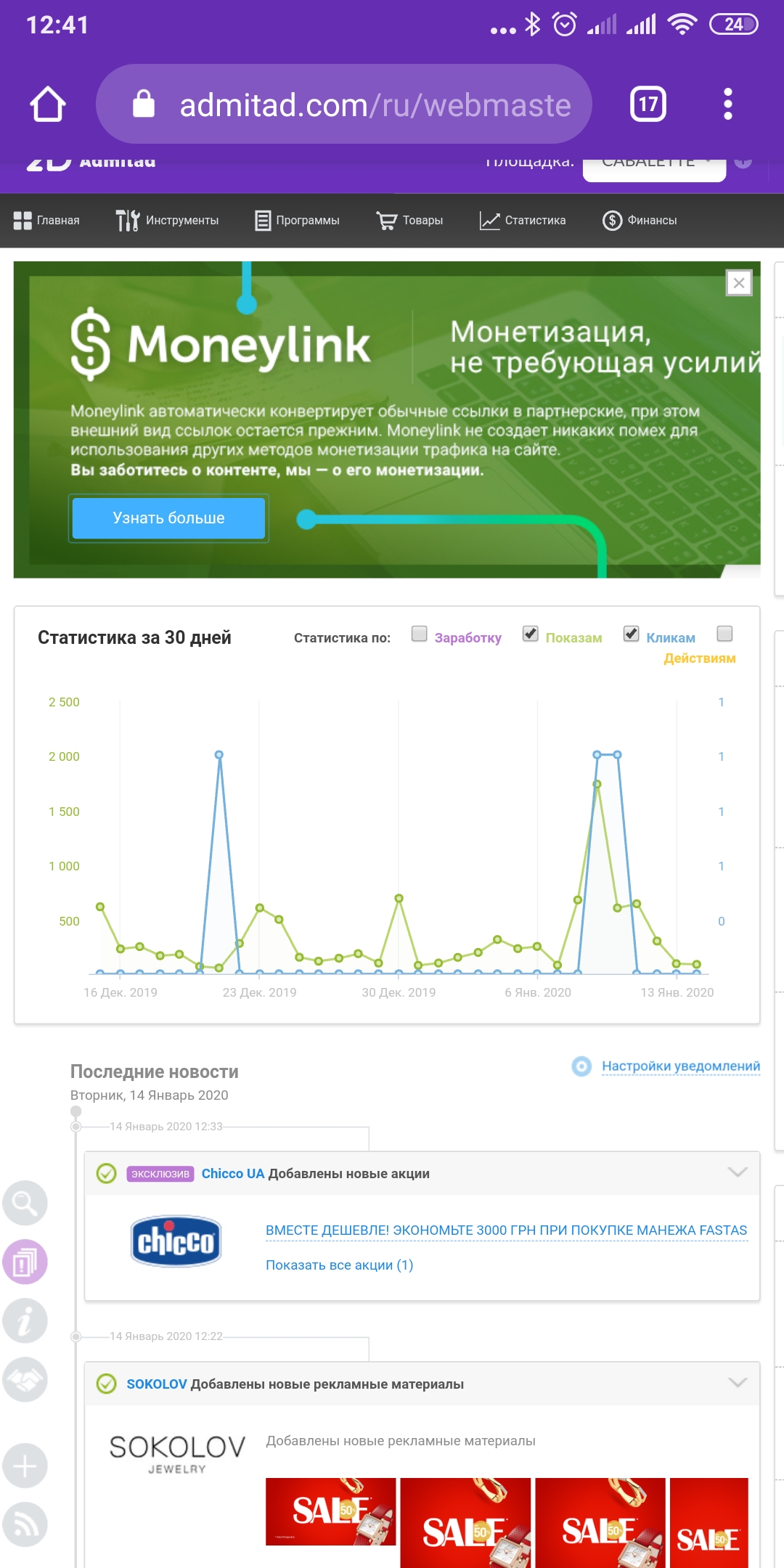
Task: Open the Статистика menu
Action: click(523, 221)
